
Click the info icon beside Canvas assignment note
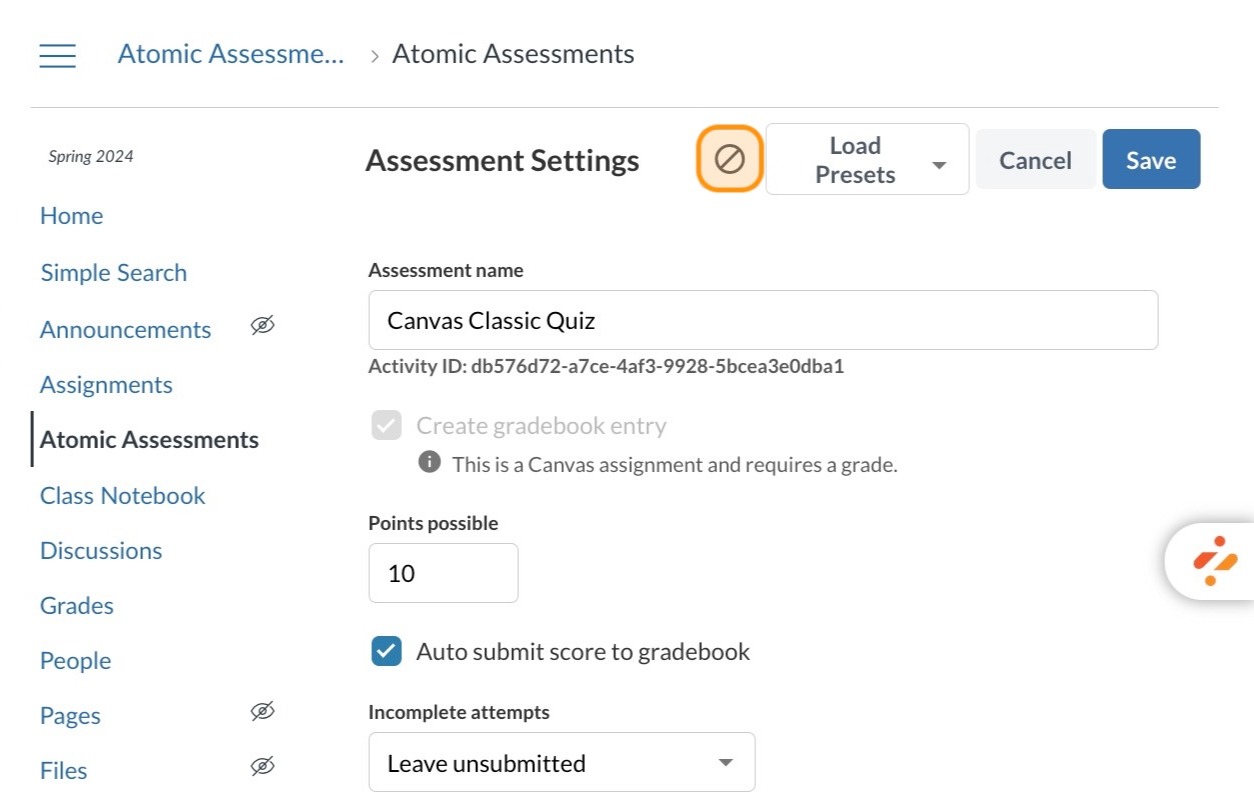[x=429, y=462]
